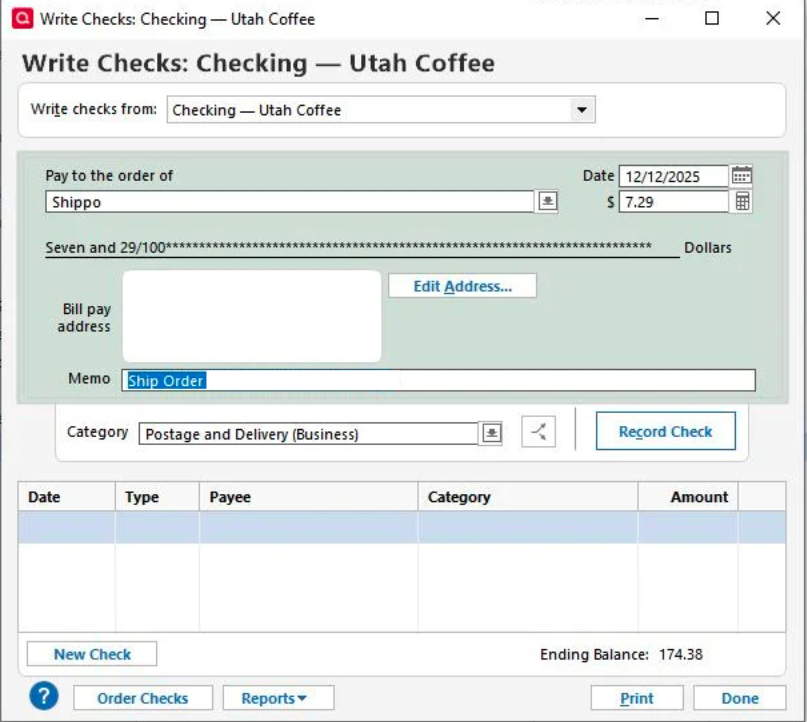This screenshot has height=722, width=807.
Task: Click the Amount column header
Action: (x=688, y=497)
